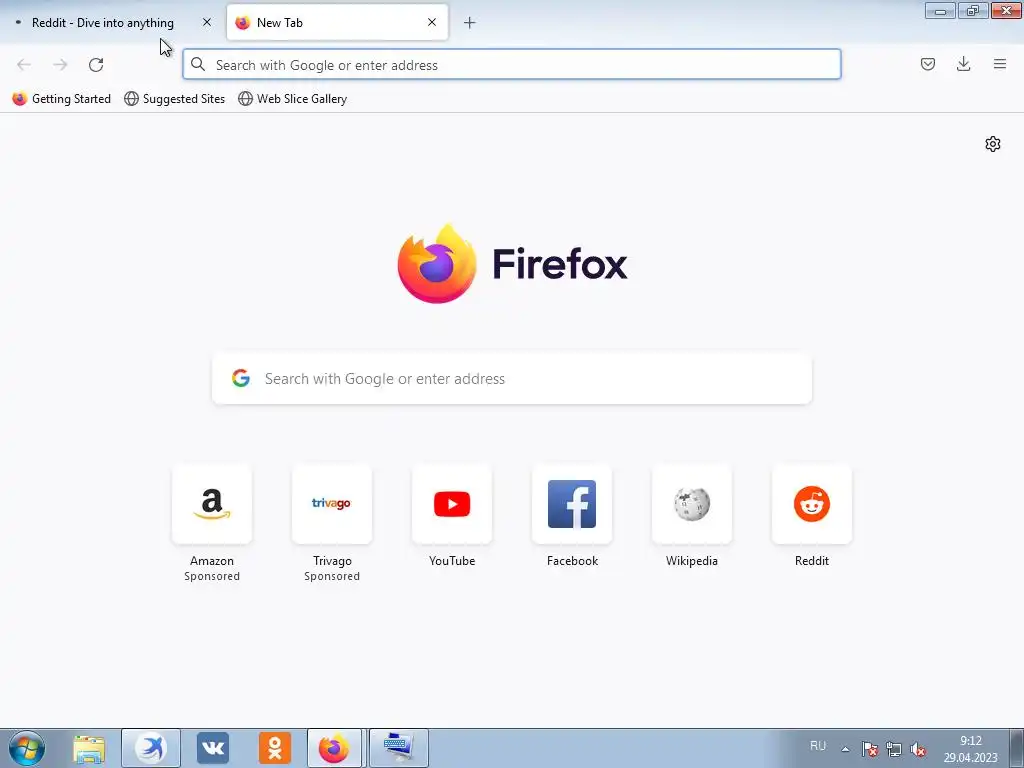Click the Google G icon in search box
Screen dimensions: 1024x768
tap(241, 378)
